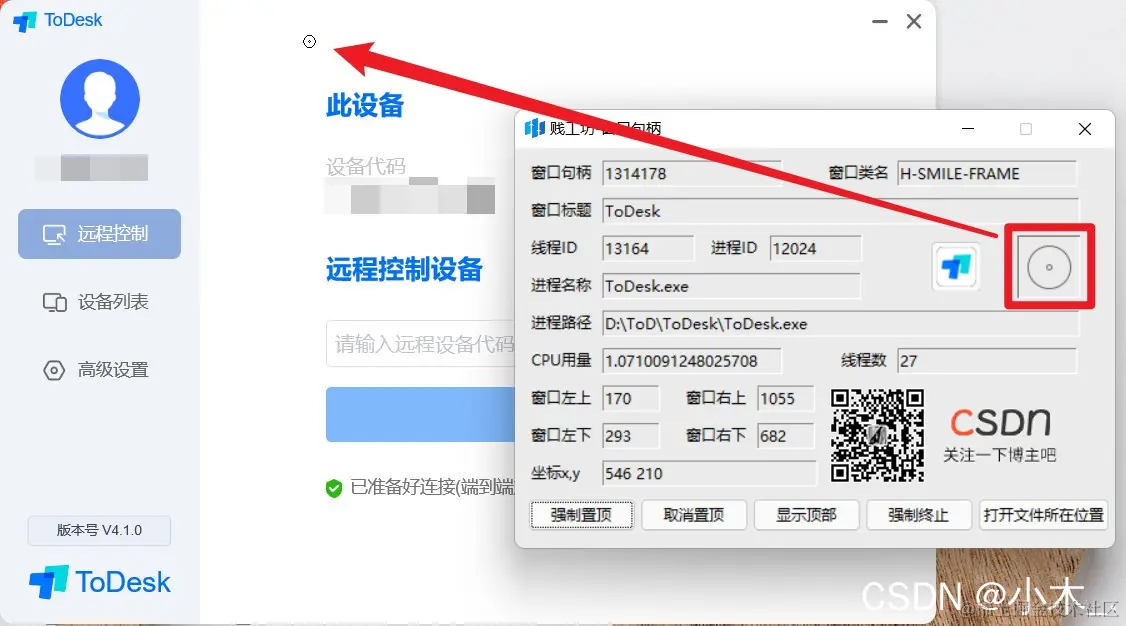Click the 取消置顶 button
This screenshot has height=626, width=1126.
[694, 515]
